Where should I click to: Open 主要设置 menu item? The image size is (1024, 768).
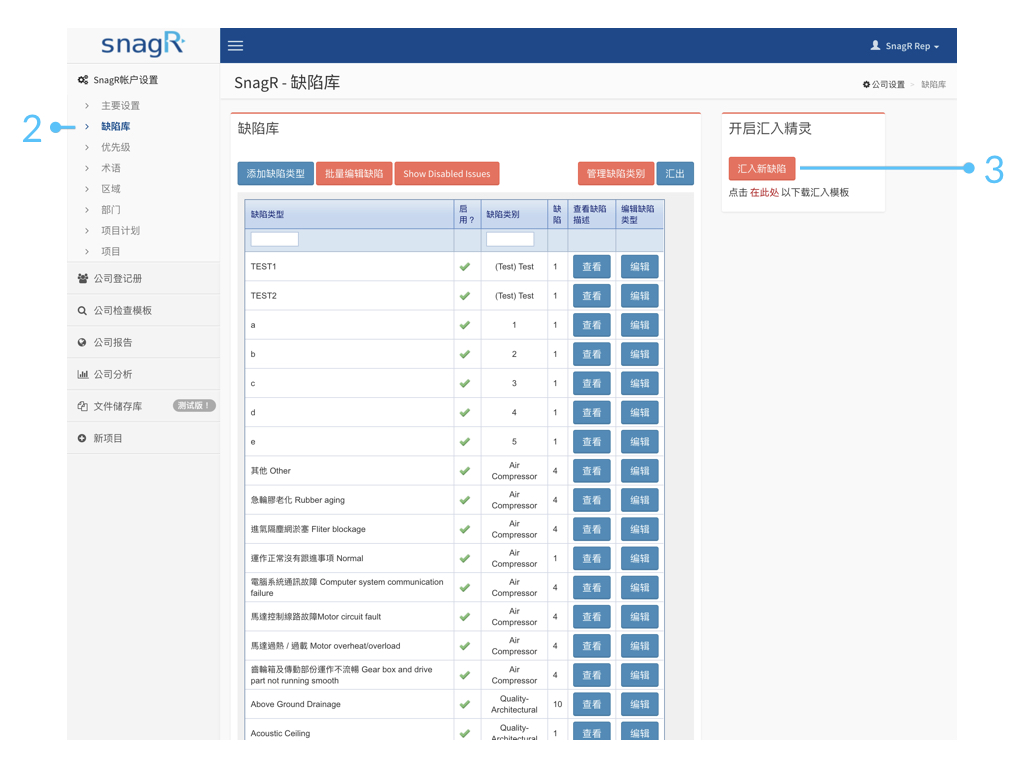click(x=120, y=106)
